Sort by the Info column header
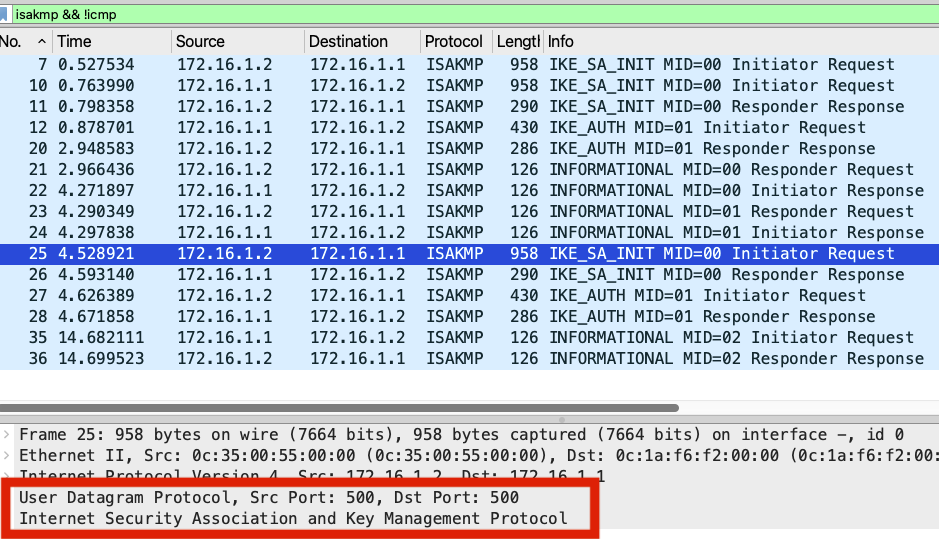 (x=741, y=41)
